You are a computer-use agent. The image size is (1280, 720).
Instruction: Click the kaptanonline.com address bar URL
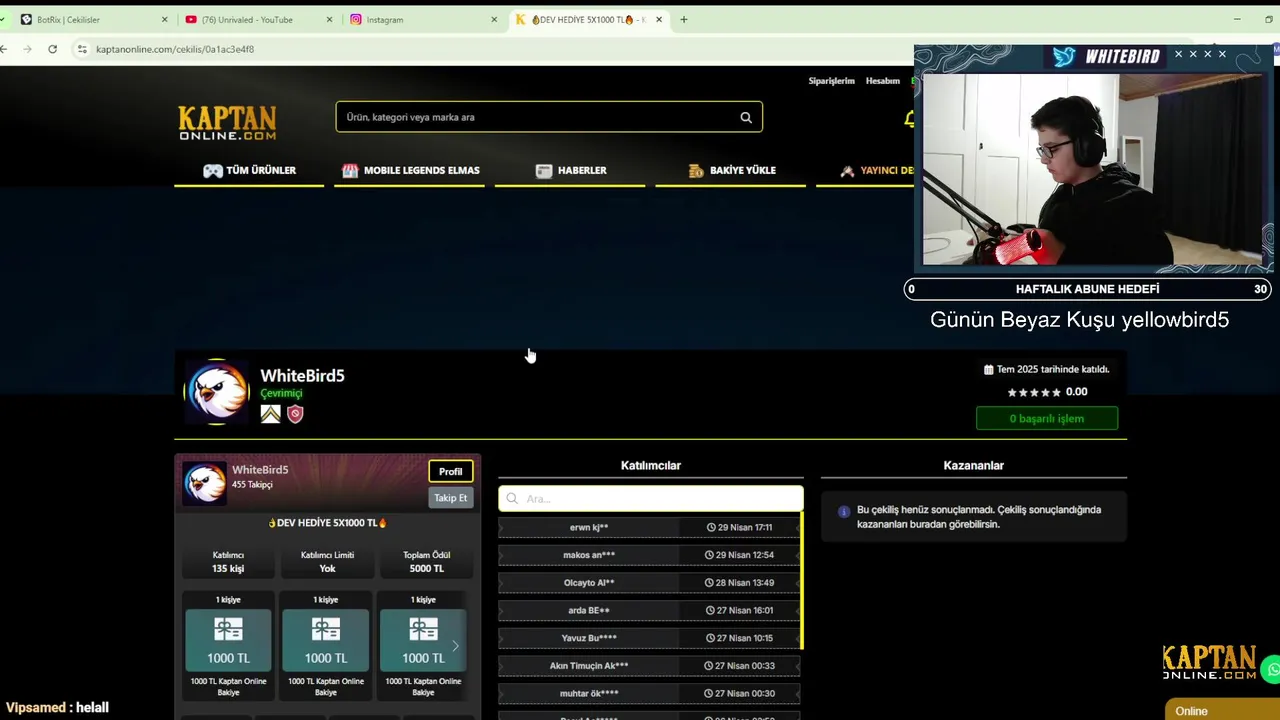click(175, 49)
